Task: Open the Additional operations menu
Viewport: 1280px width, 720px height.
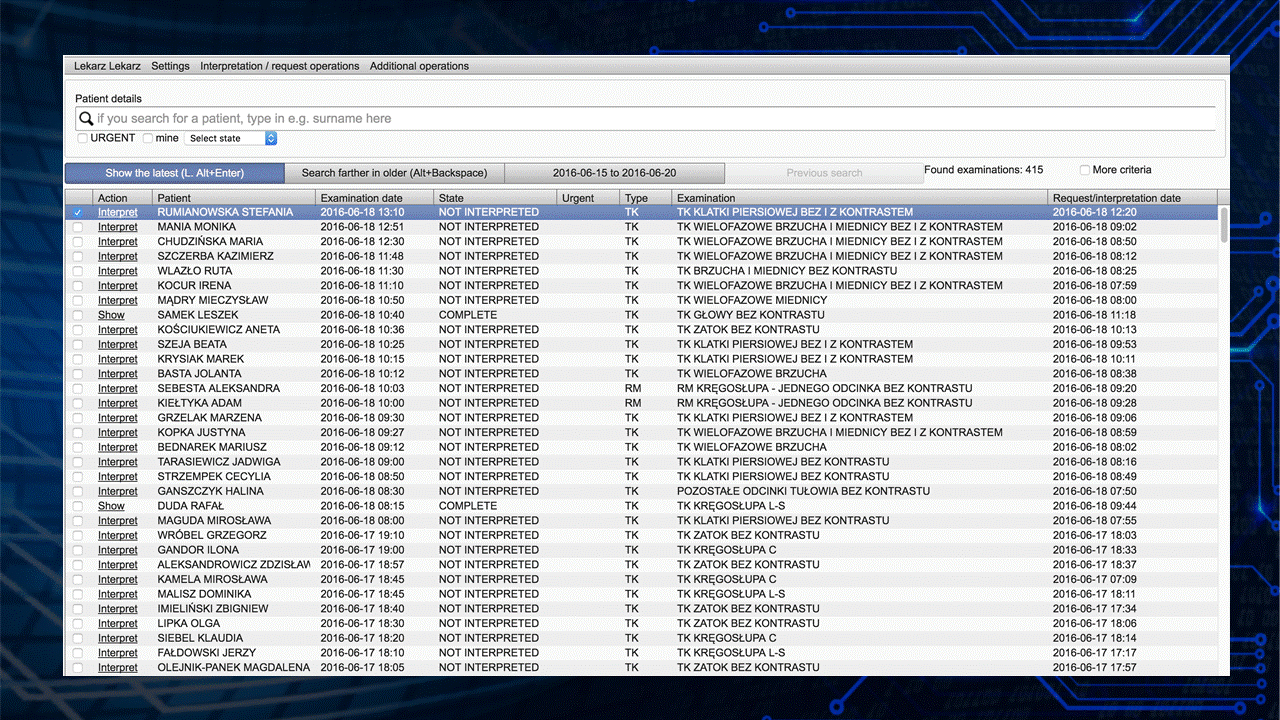Action: (x=419, y=66)
